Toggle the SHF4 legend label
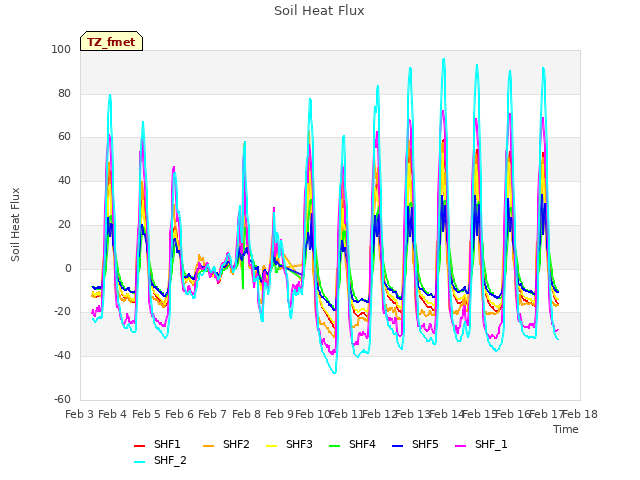640x480 pixels. 362,444
